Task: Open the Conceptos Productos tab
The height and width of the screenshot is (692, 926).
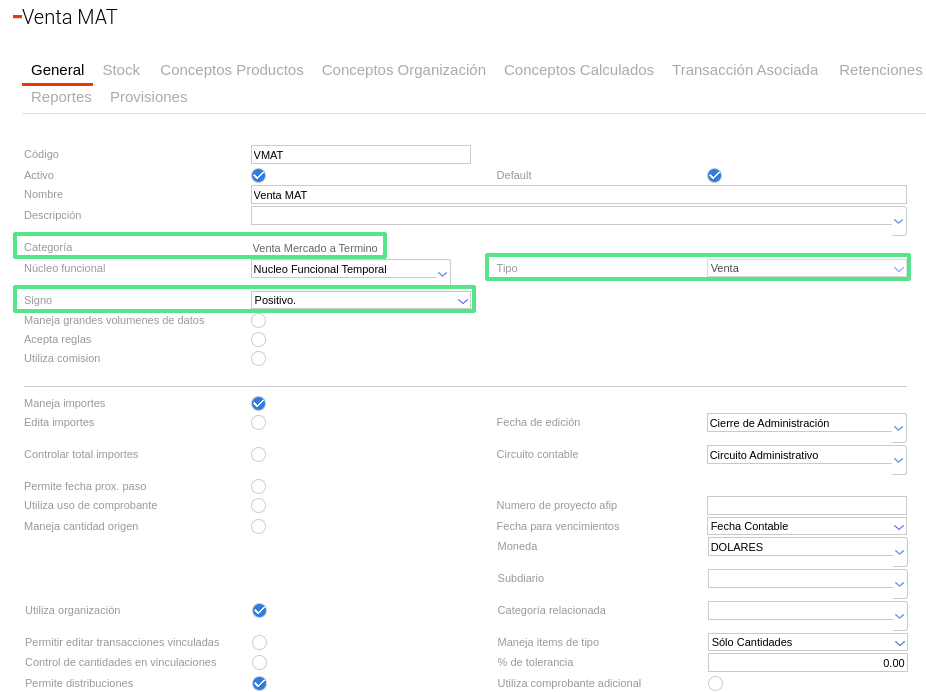Action: pos(231,70)
